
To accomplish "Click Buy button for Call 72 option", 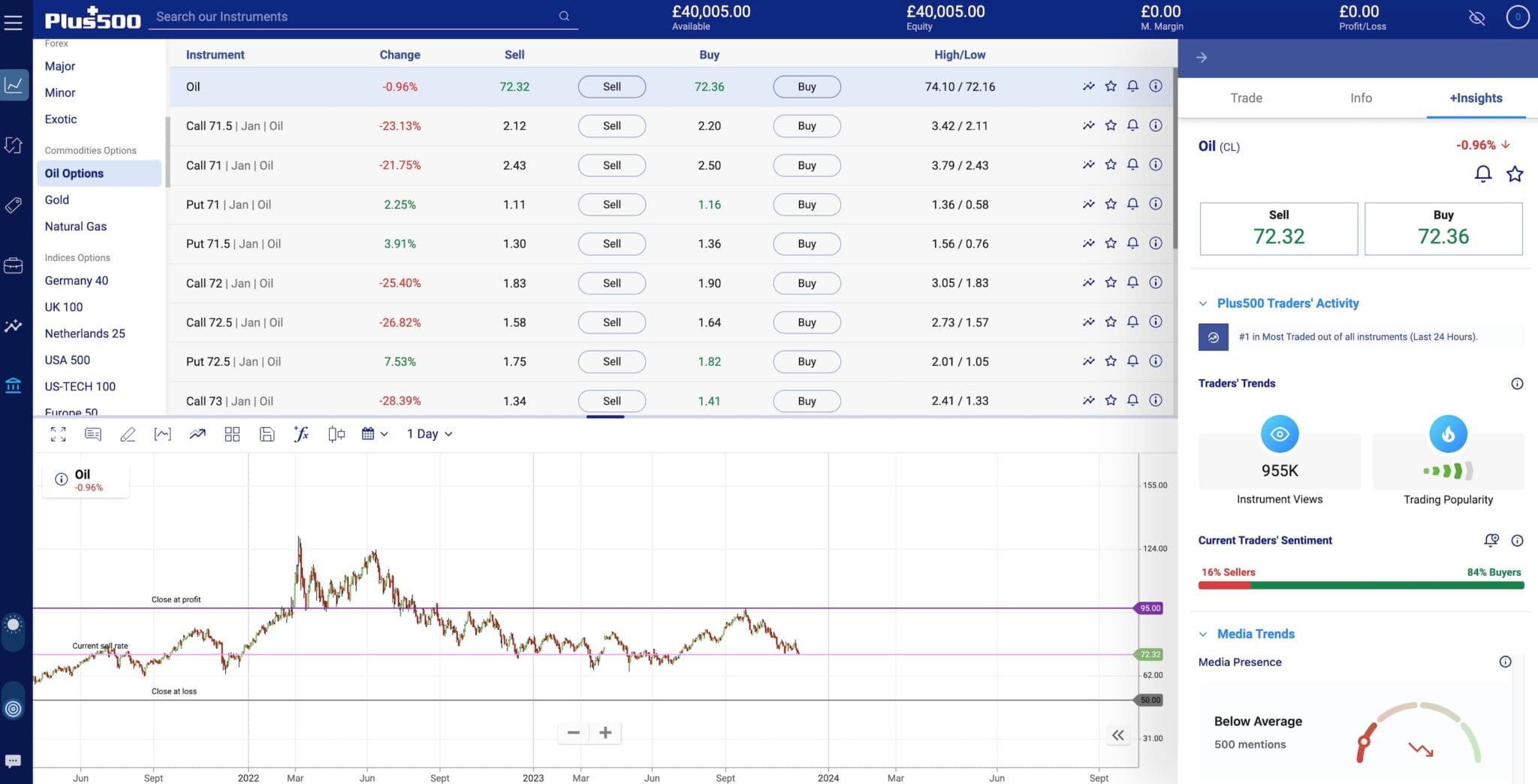I will coord(807,283).
